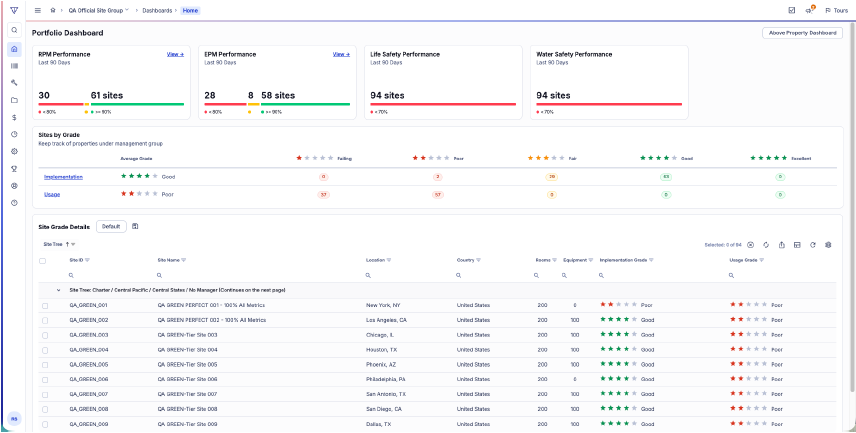Click the RPM Performance green progress bar
Screen dimensions: 856x433
tap(138, 104)
